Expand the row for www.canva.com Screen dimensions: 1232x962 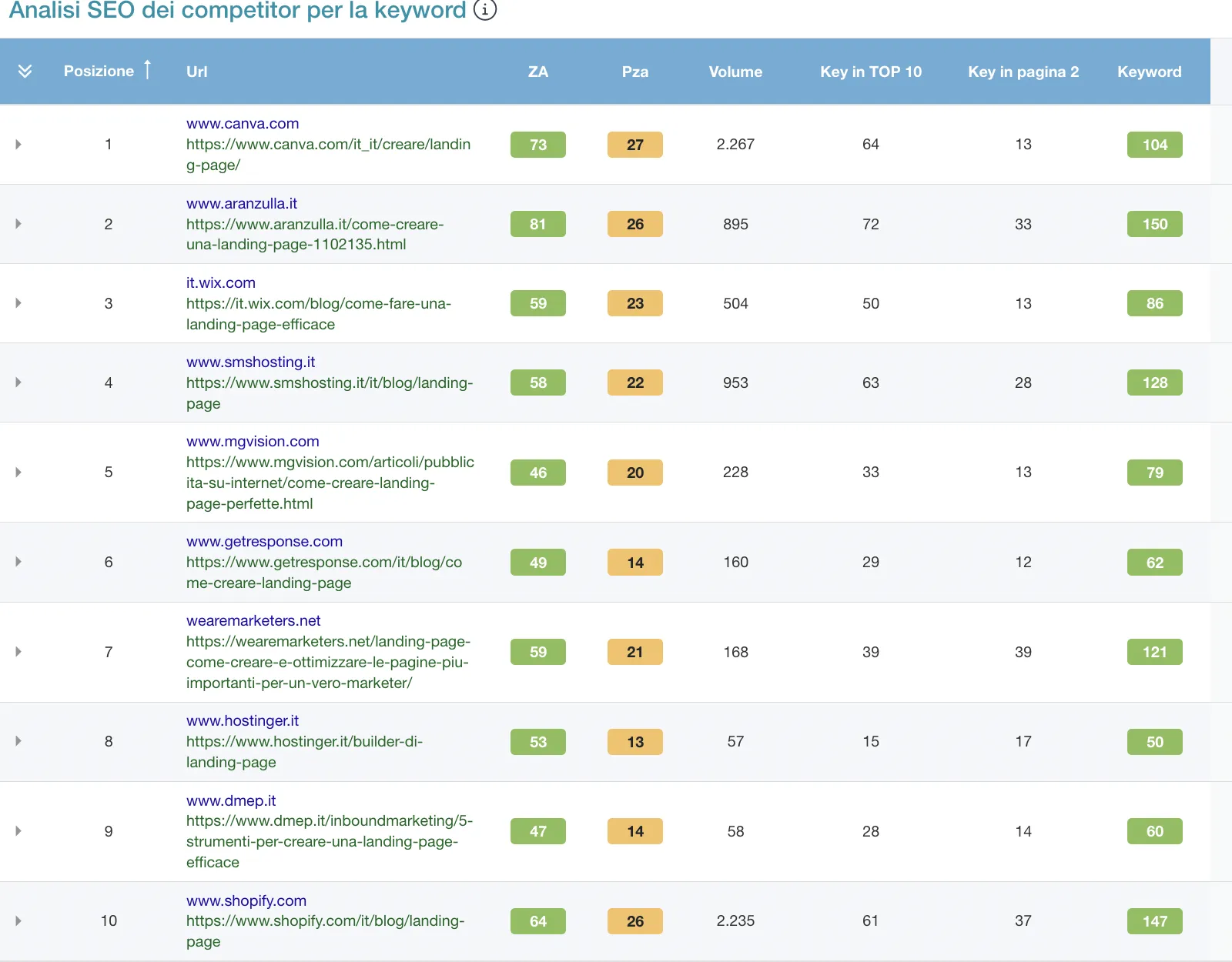[18, 144]
